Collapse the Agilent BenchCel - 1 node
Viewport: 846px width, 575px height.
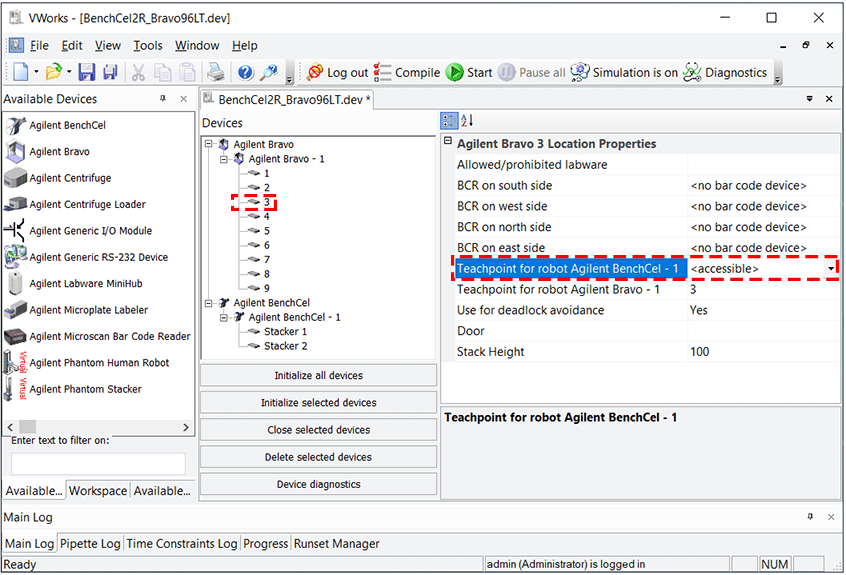224,317
